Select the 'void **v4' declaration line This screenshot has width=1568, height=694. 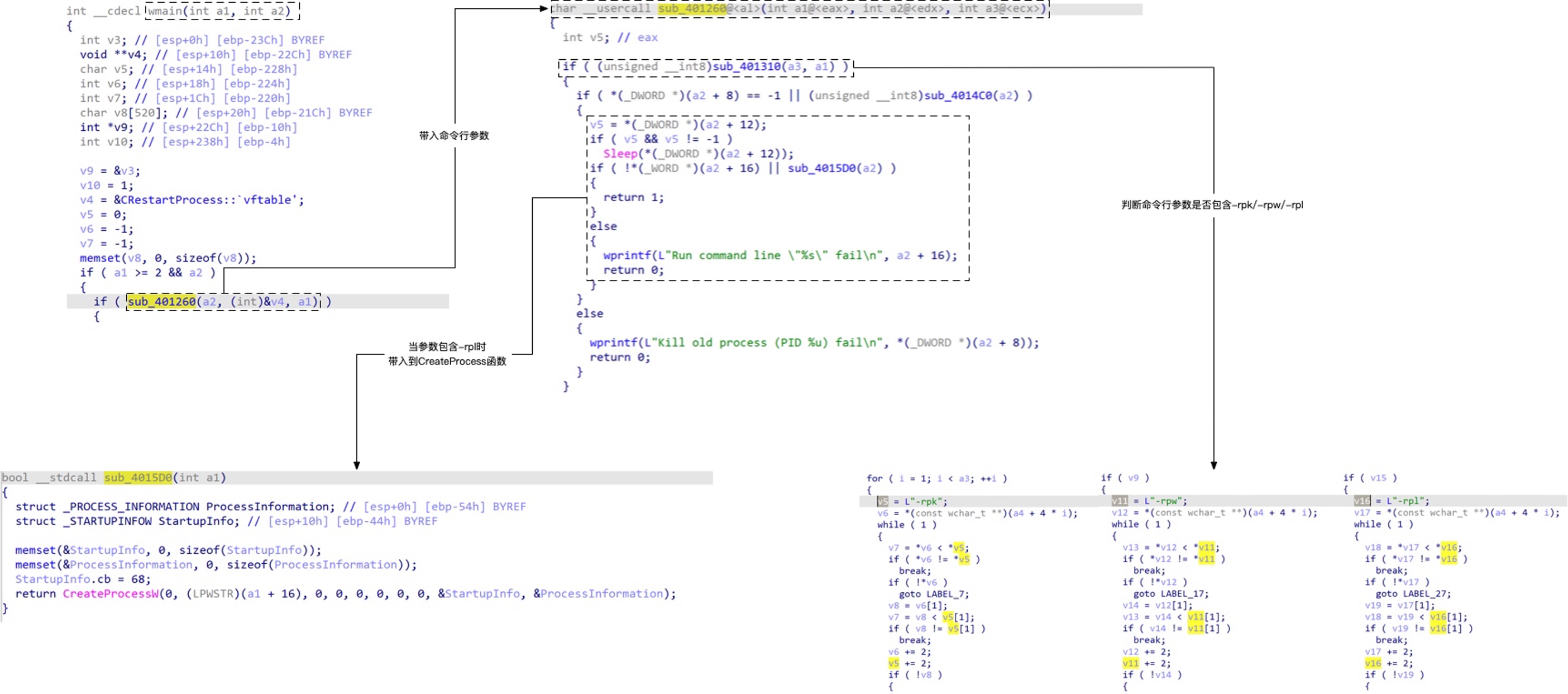click(216, 55)
